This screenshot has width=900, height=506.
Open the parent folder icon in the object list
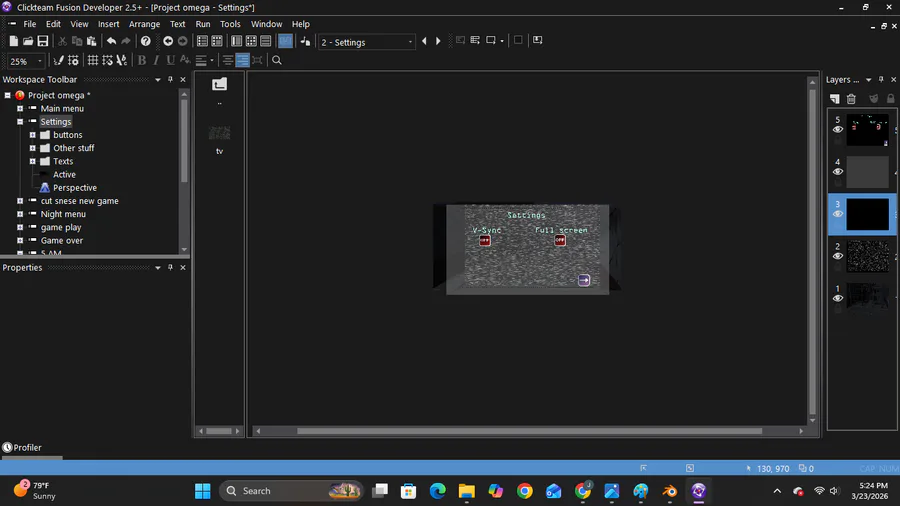(219, 85)
